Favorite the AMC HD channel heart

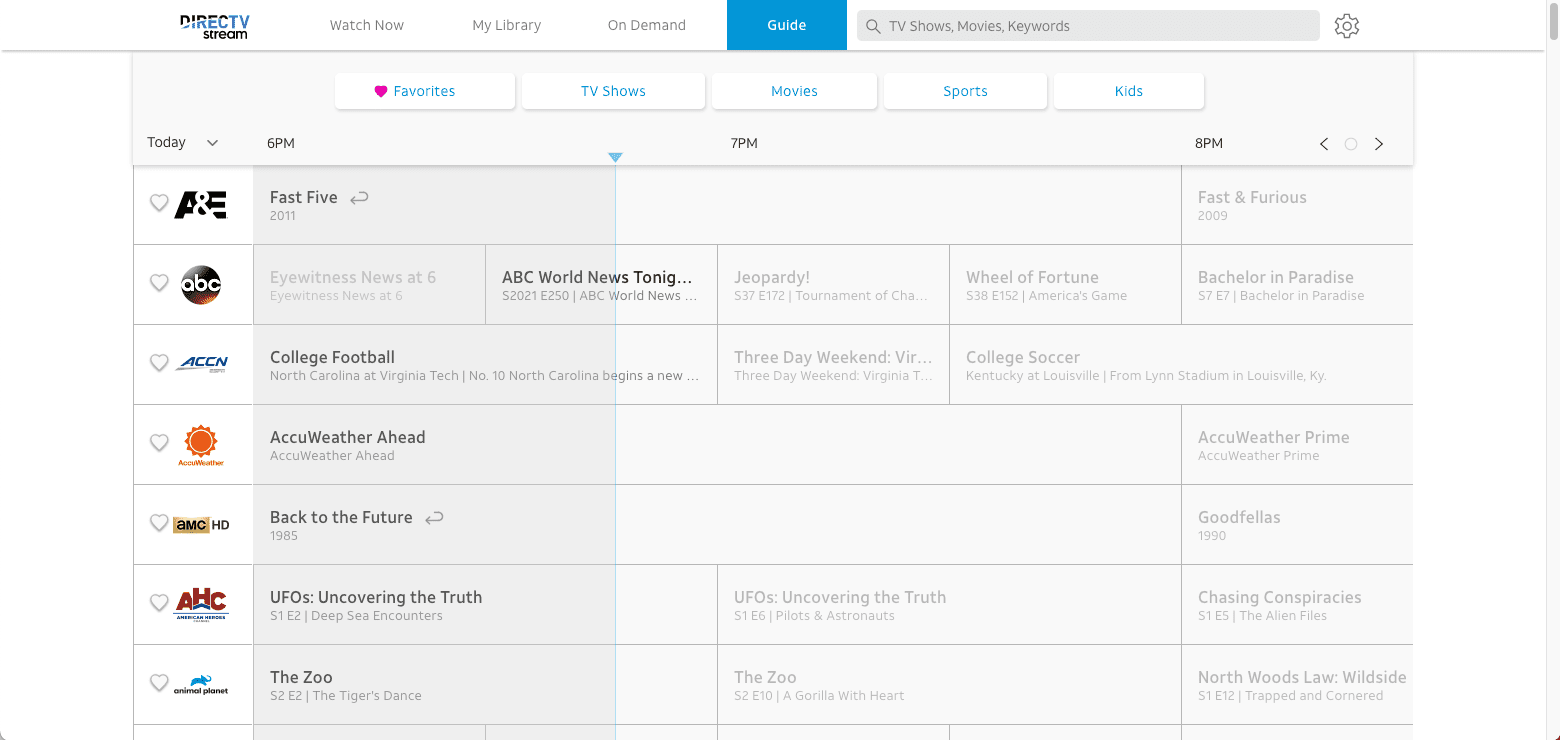tap(159, 523)
